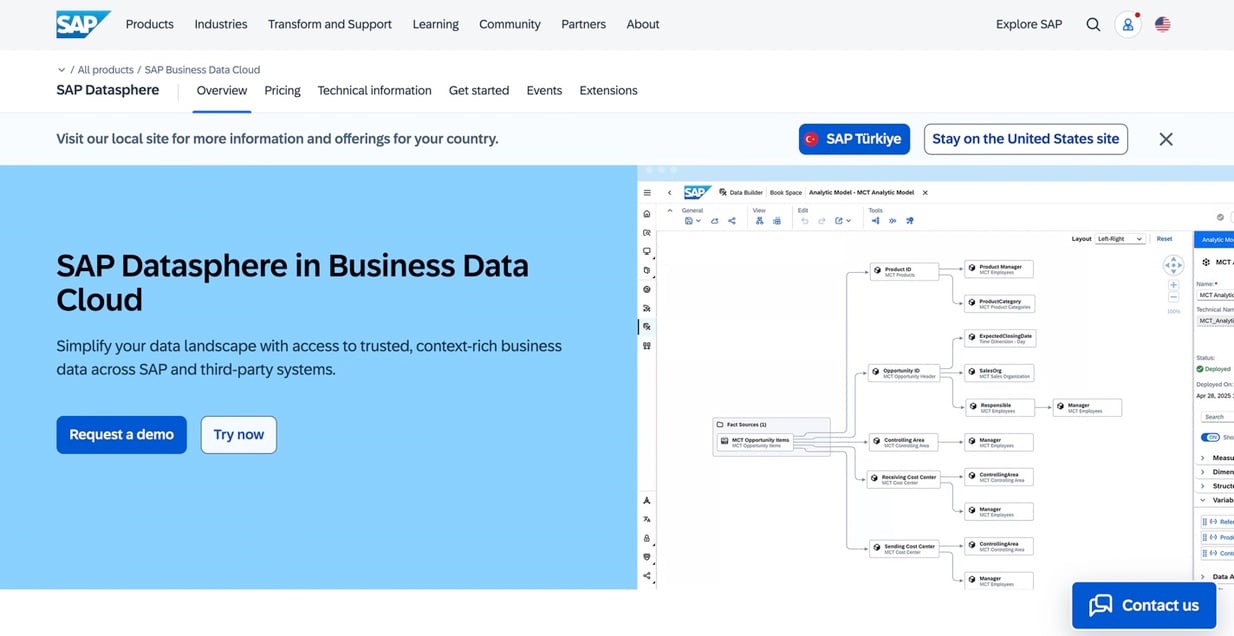This screenshot has height=636, width=1234.
Task: Open the Transform and Support menu
Action: pyautogui.click(x=330, y=24)
